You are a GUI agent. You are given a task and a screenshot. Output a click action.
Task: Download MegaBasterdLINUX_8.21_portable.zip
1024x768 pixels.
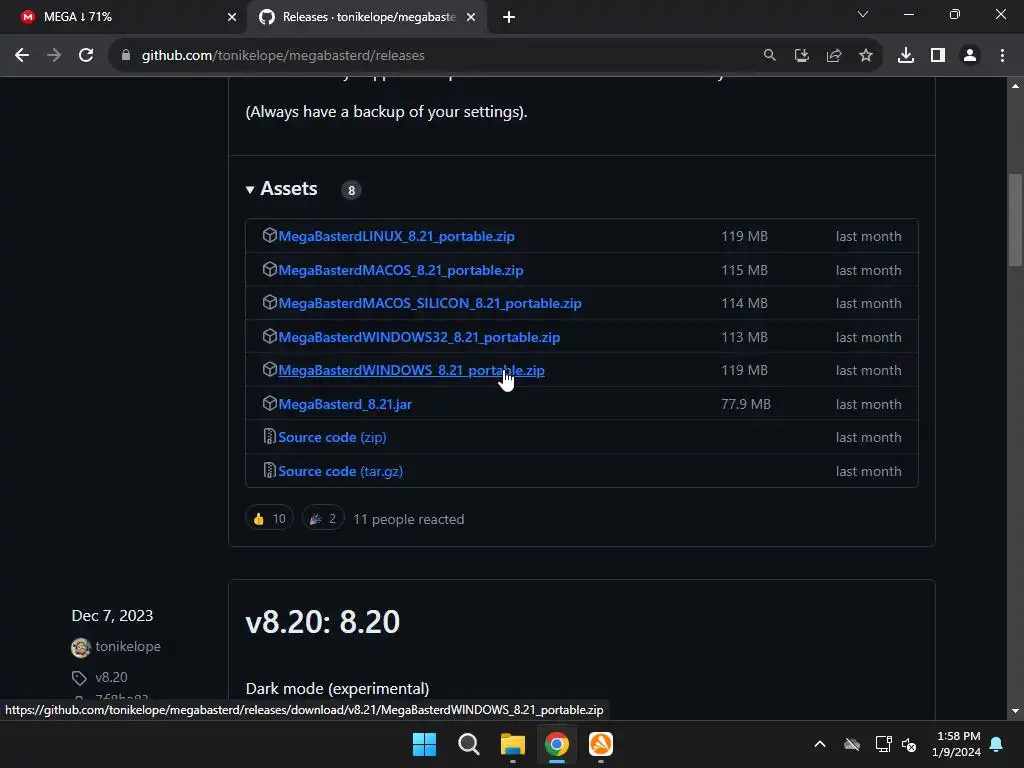[396, 236]
